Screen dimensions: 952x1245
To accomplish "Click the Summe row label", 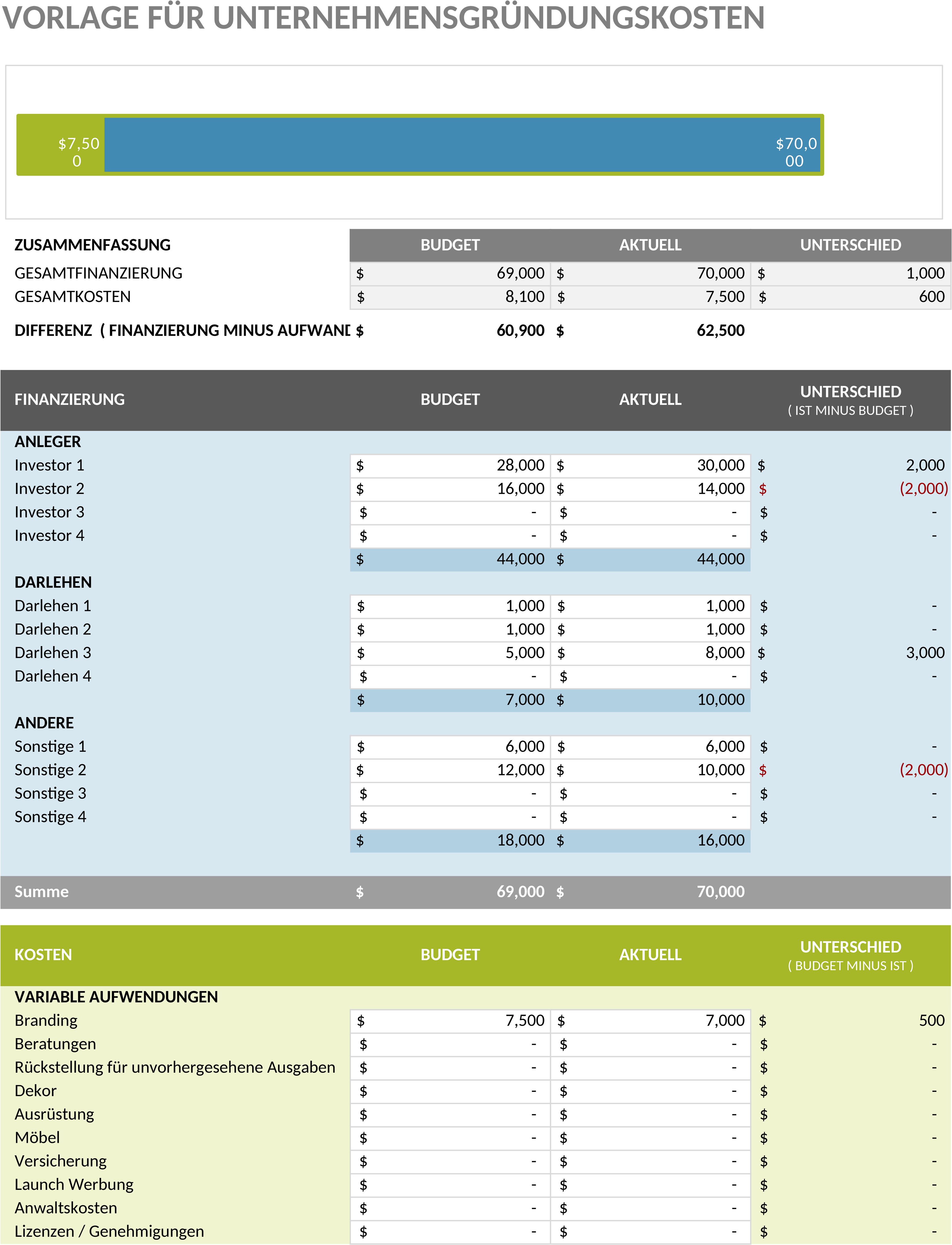I will click(x=41, y=892).
